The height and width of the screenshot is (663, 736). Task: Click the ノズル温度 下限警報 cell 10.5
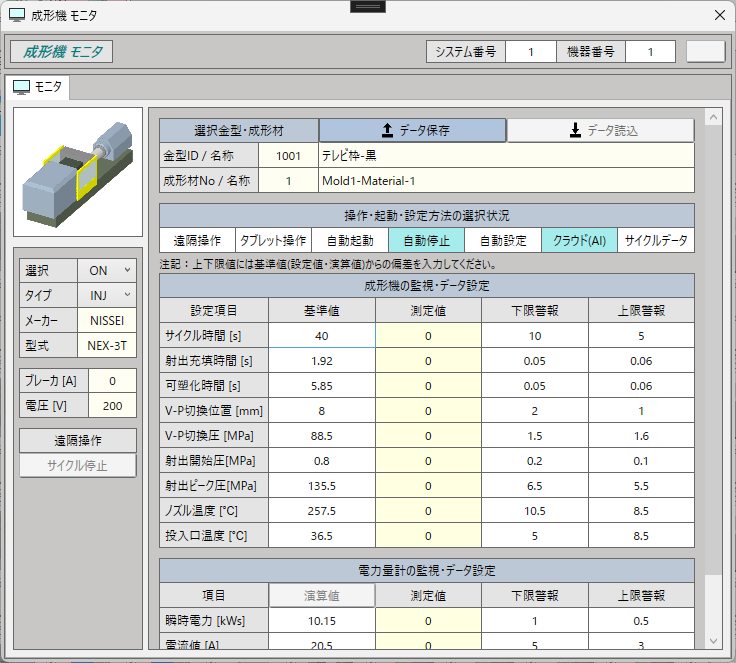point(535,511)
